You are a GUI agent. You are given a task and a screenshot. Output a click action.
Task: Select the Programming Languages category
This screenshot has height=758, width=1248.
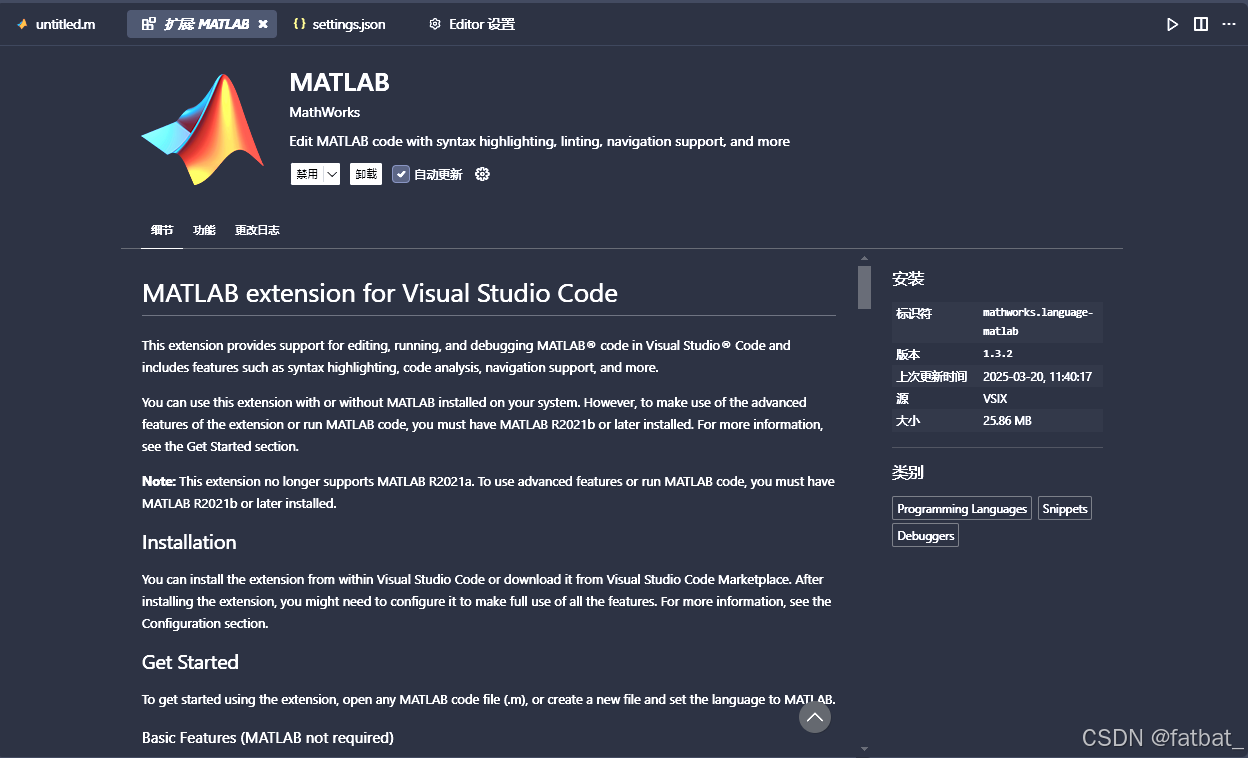tap(961, 508)
